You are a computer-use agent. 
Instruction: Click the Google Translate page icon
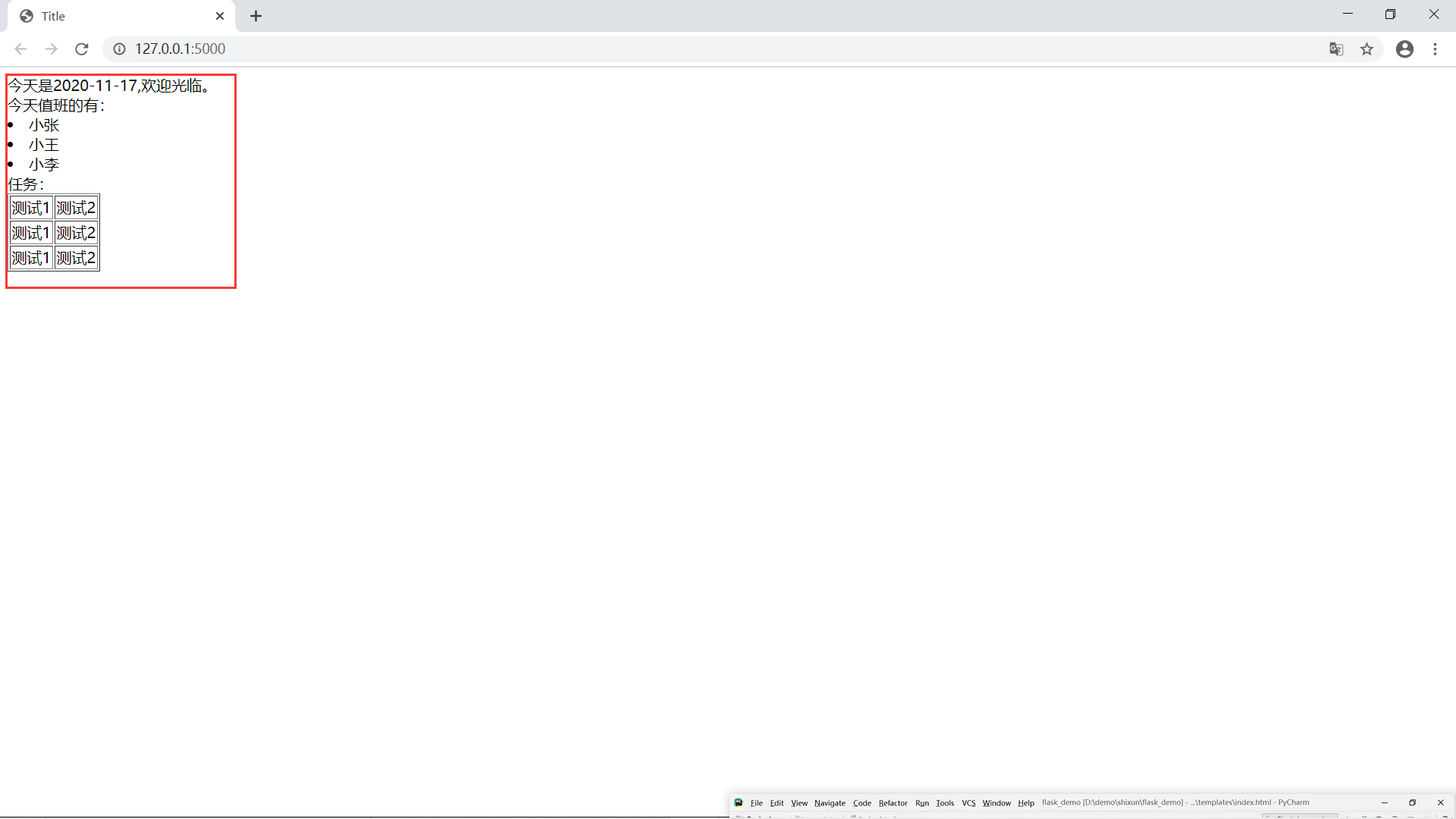(x=1336, y=49)
